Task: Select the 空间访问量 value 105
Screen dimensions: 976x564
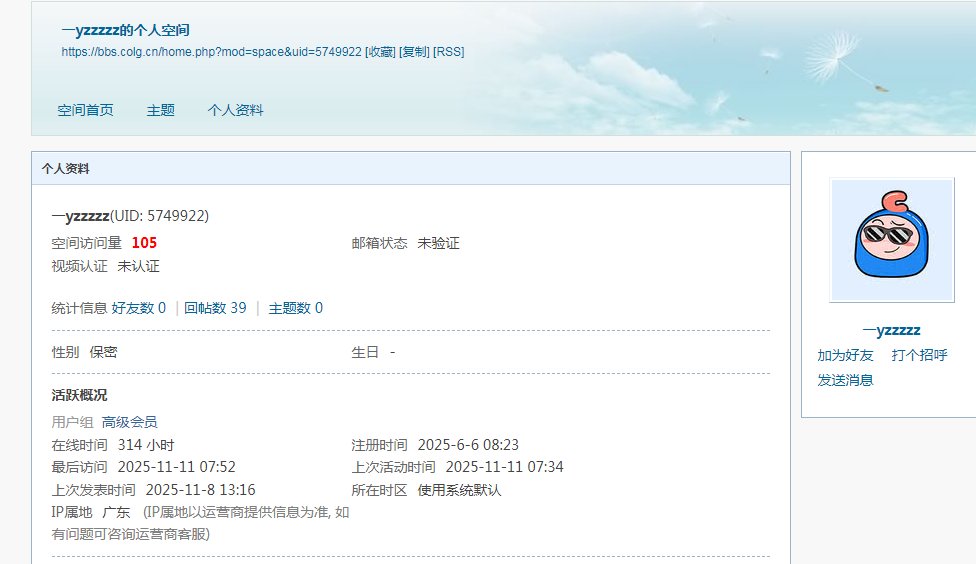Action: 144,243
